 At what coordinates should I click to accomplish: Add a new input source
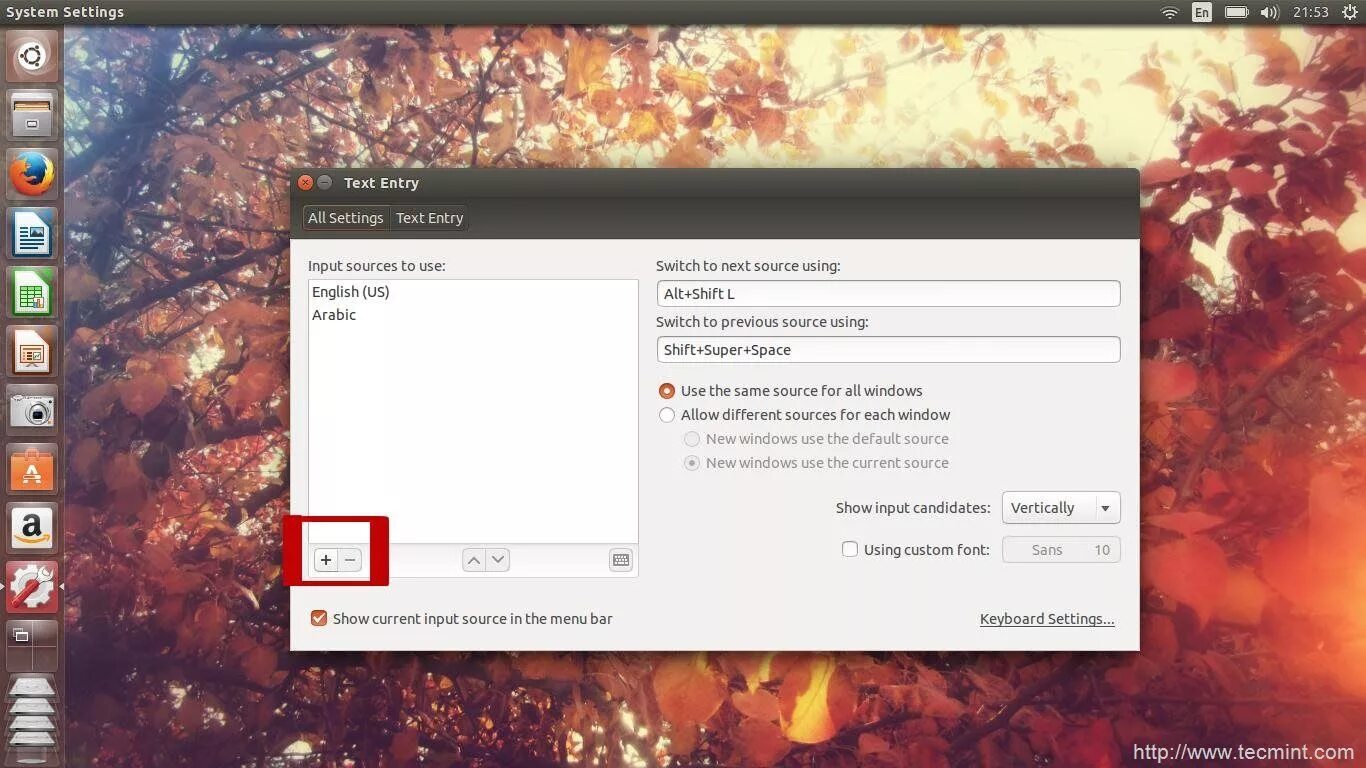(326, 560)
